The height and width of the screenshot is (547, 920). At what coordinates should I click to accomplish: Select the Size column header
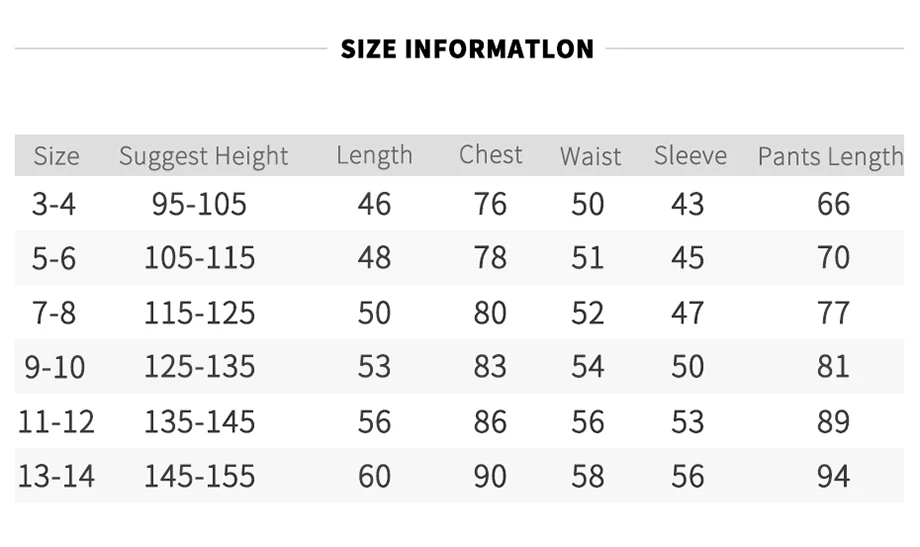pyautogui.click(x=56, y=156)
